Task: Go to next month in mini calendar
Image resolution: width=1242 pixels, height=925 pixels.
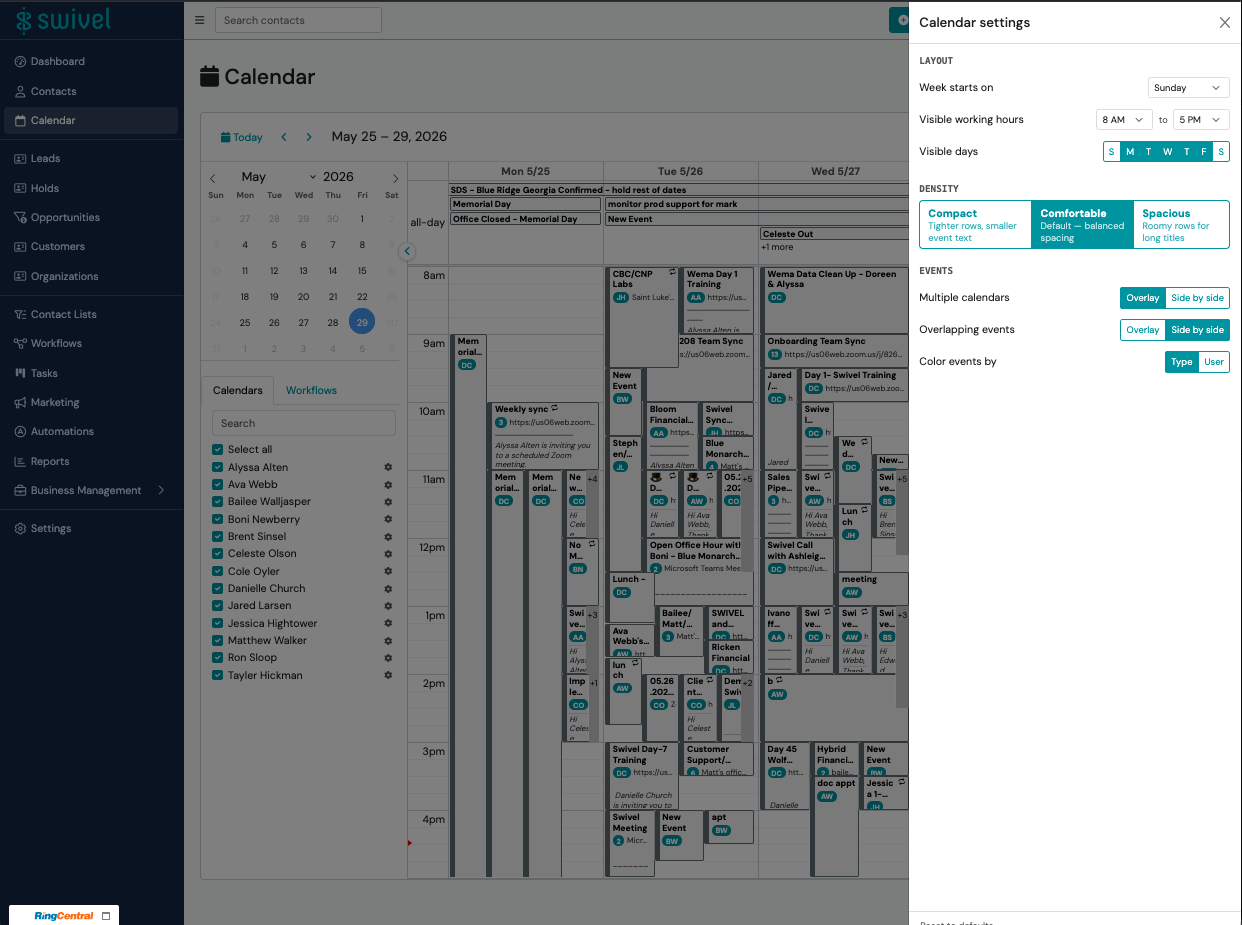Action: point(395,178)
